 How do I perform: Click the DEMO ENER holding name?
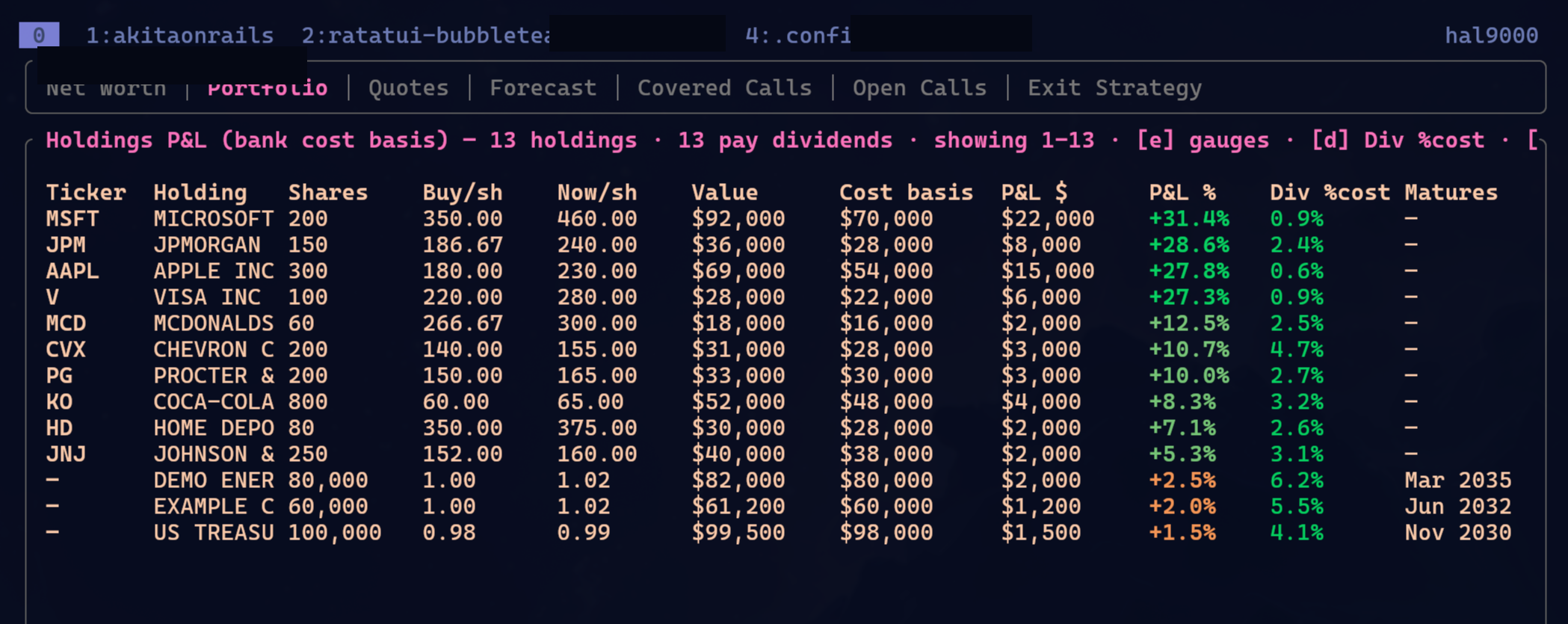coord(214,481)
